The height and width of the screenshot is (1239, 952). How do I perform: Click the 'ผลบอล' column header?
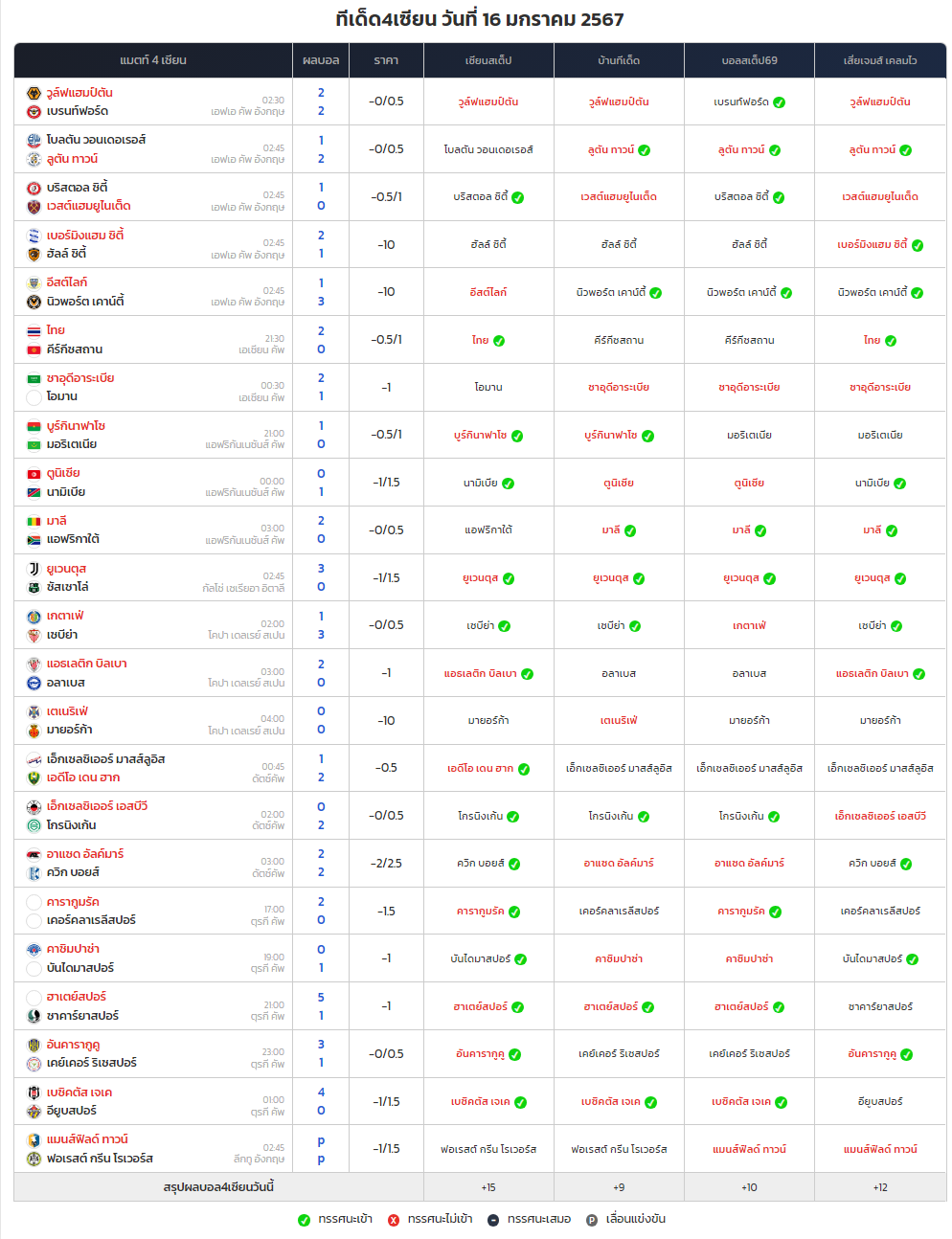click(321, 60)
